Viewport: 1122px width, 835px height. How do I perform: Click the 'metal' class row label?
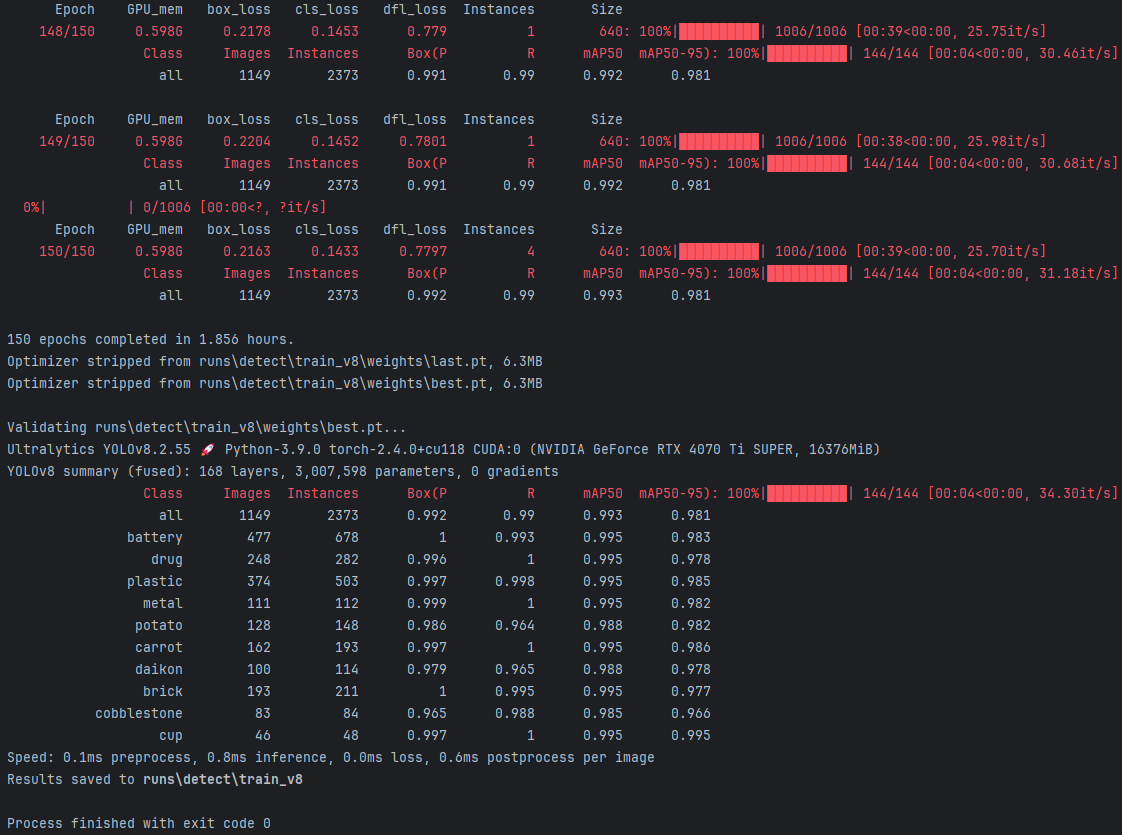[162, 604]
